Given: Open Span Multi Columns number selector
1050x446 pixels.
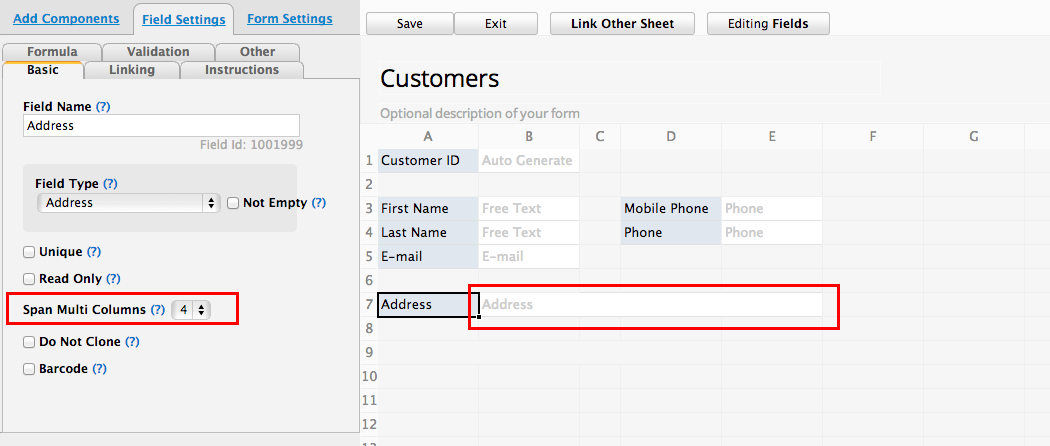Looking at the screenshot, I should (190, 310).
